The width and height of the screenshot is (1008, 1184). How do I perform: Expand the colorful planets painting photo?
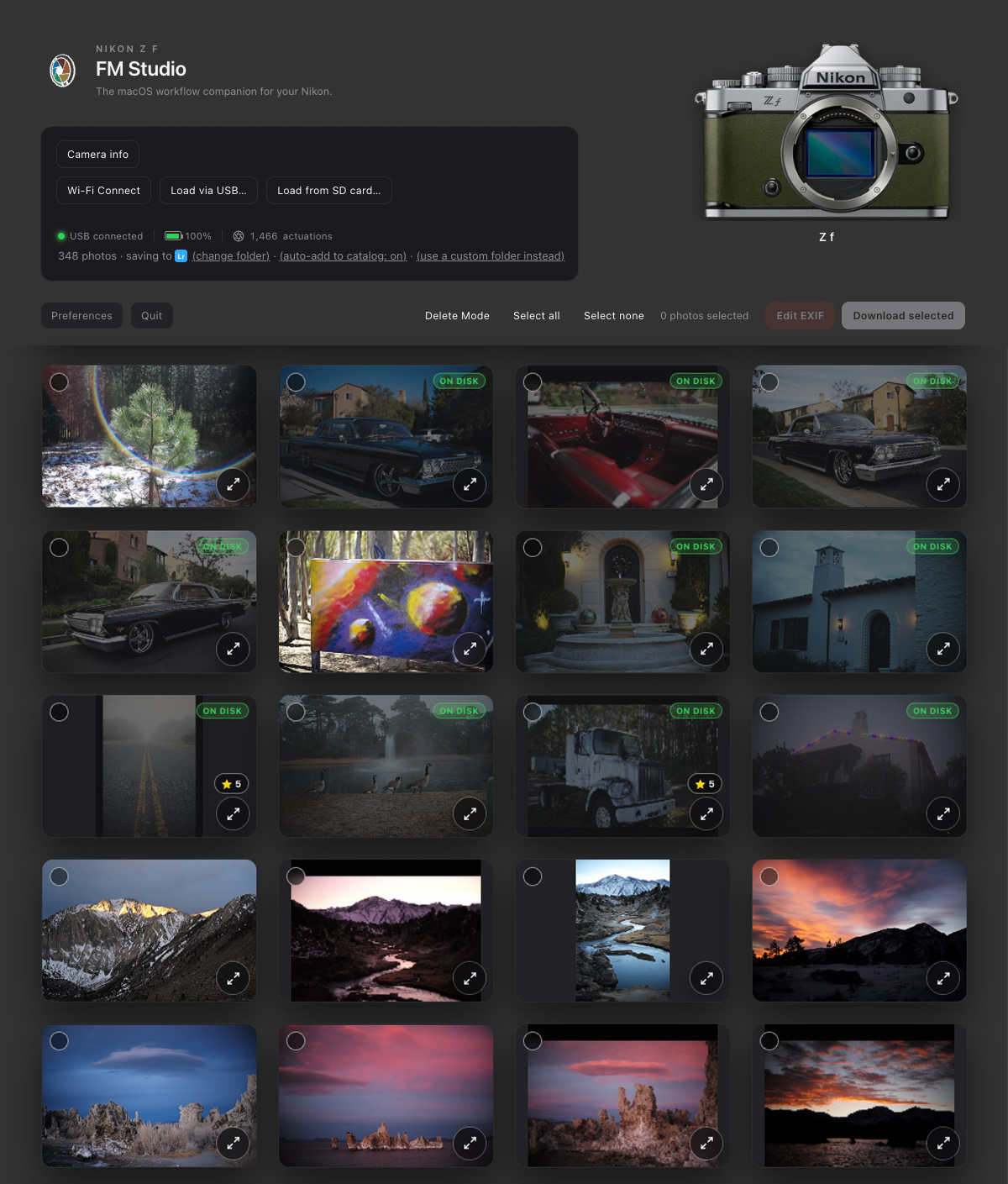(x=470, y=649)
